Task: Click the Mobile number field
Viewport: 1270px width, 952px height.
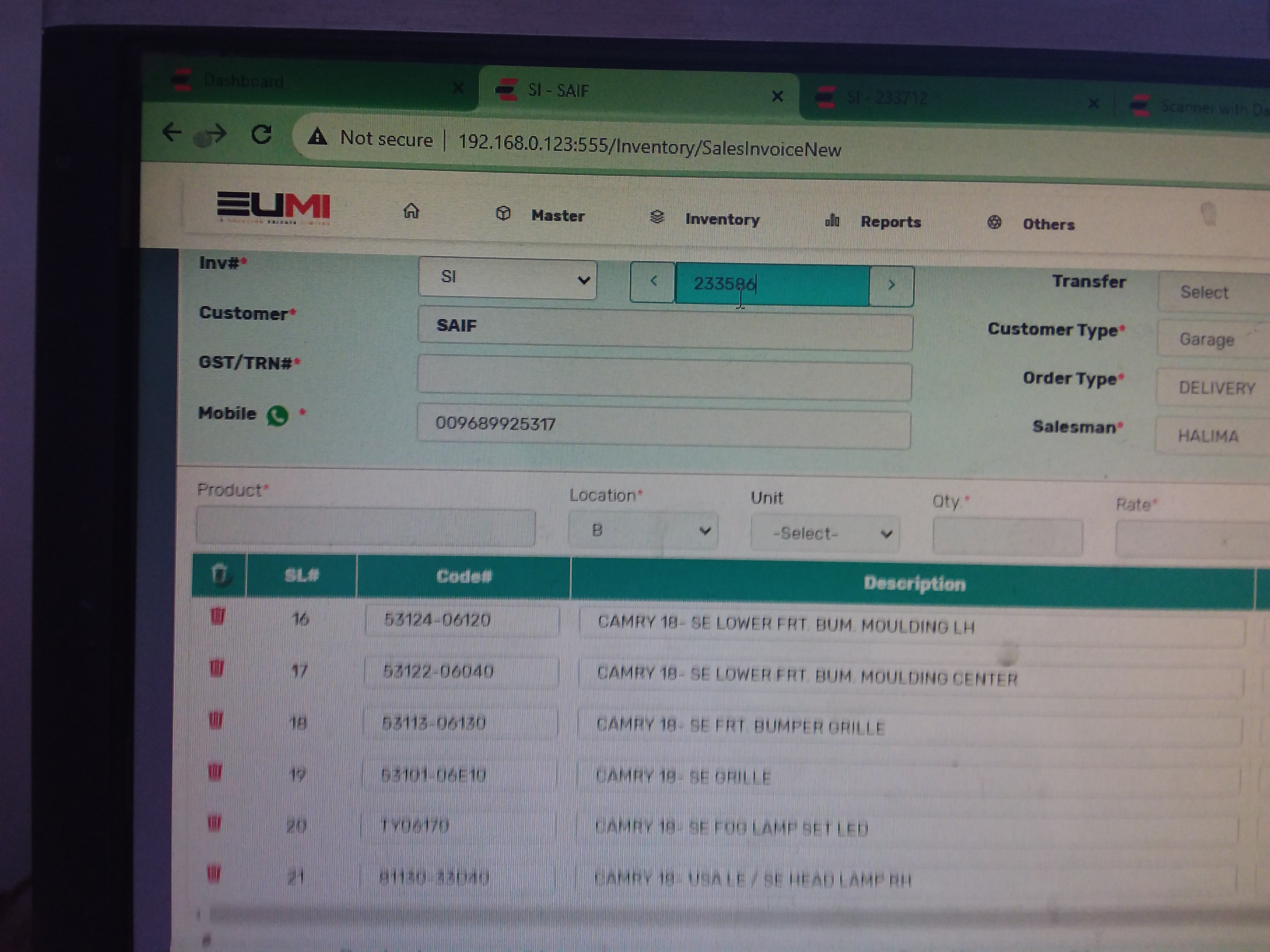Action: pyautogui.click(x=664, y=426)
